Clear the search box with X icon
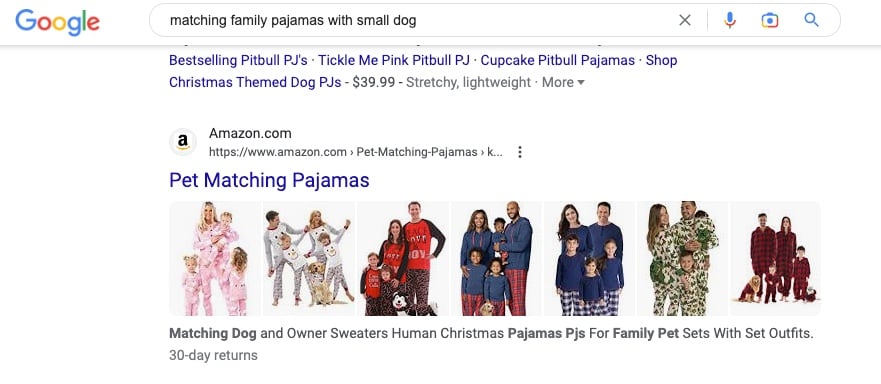The image size is (881, 384). click(x=684, y=21)
